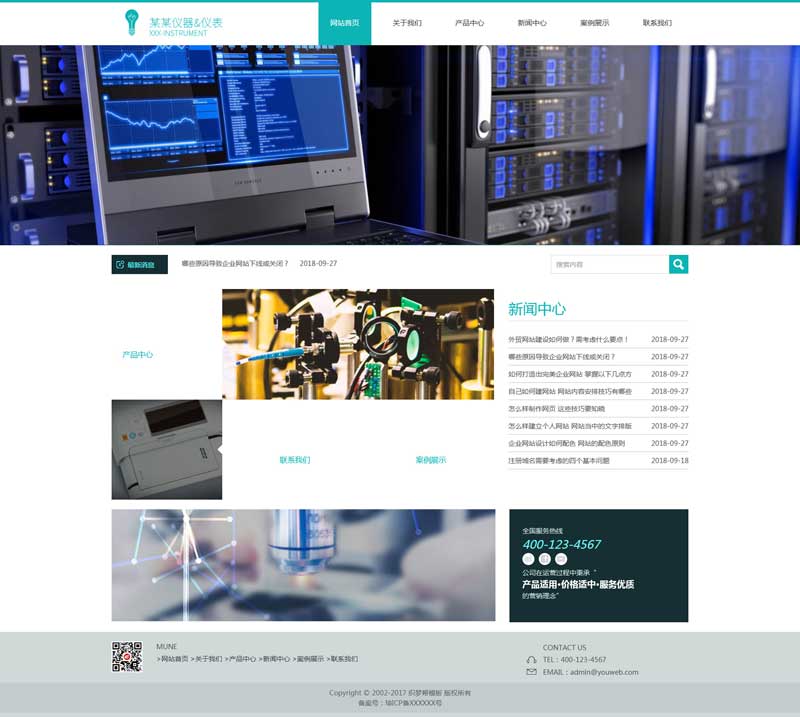The width and height of the screenshot is (800, 717).
Task: Click 新闻中心 link in footer menu
Action: click(276, 659)
